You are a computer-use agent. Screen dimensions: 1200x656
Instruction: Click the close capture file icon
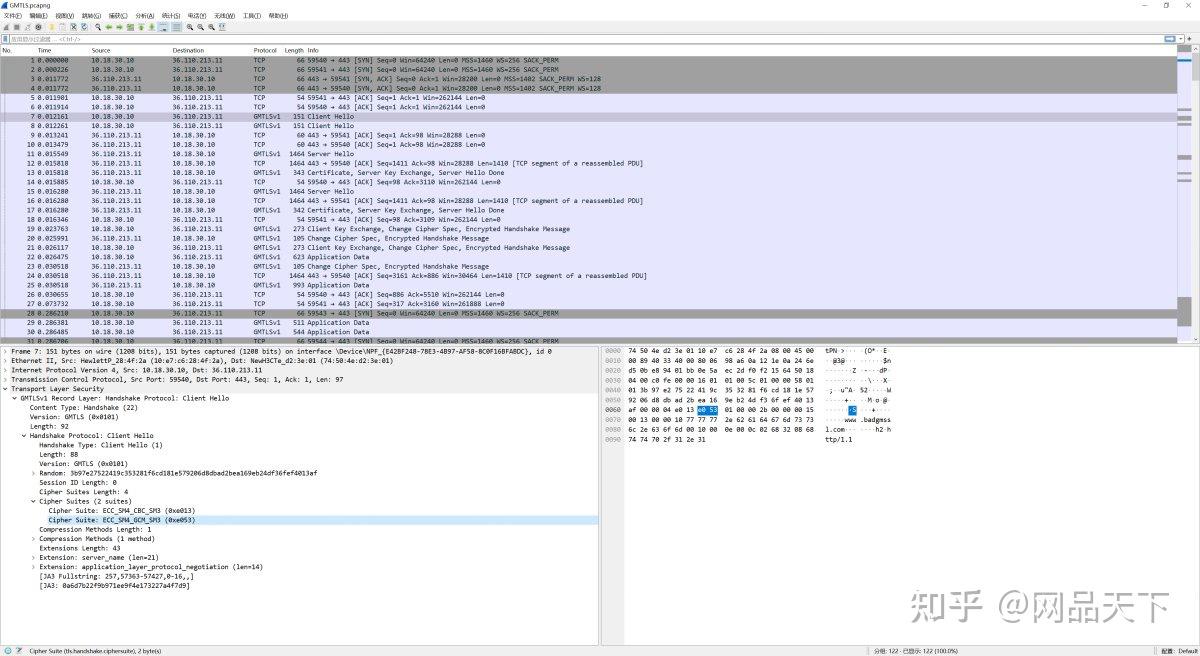tap(74, 27)
